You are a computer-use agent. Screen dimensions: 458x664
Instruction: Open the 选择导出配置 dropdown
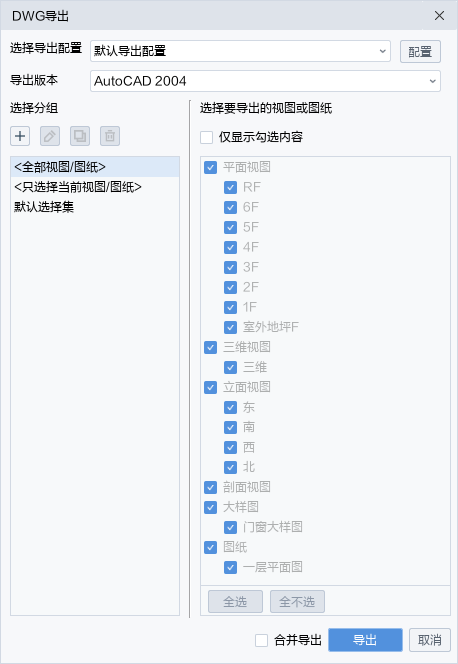(x=240, y=51)
